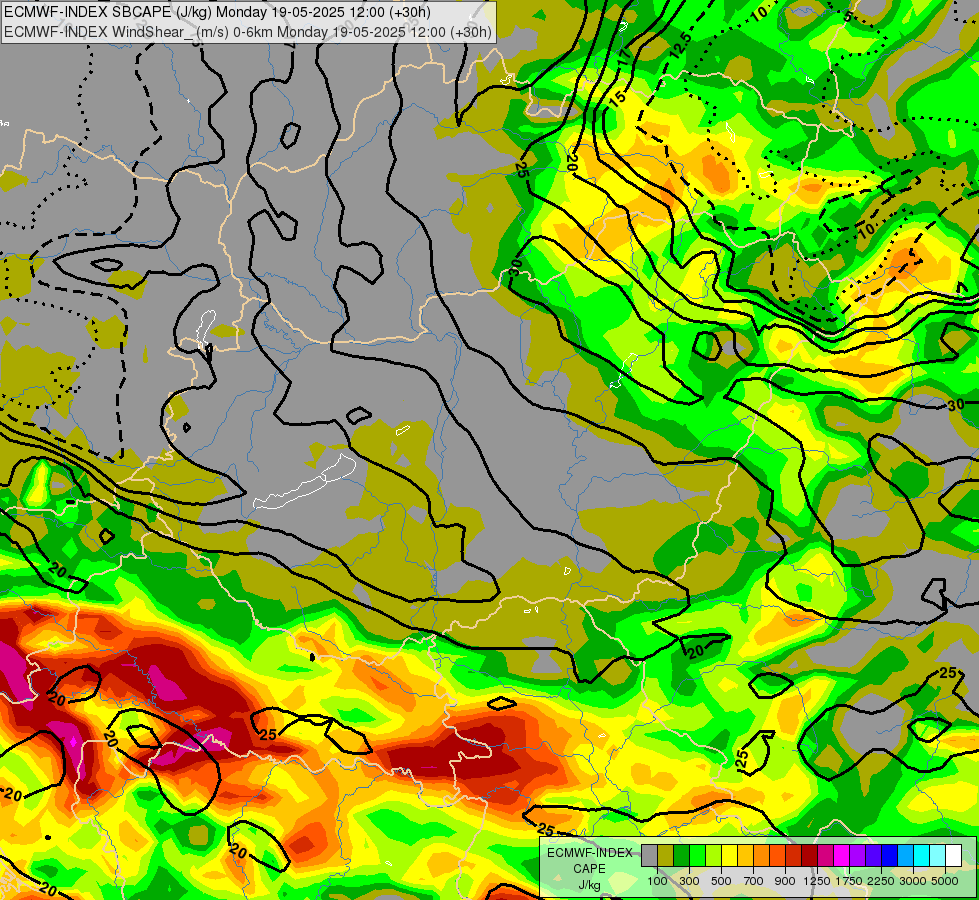Click the 'ECMWF-INDEX' text in the legend

click(x=590, y=853)
